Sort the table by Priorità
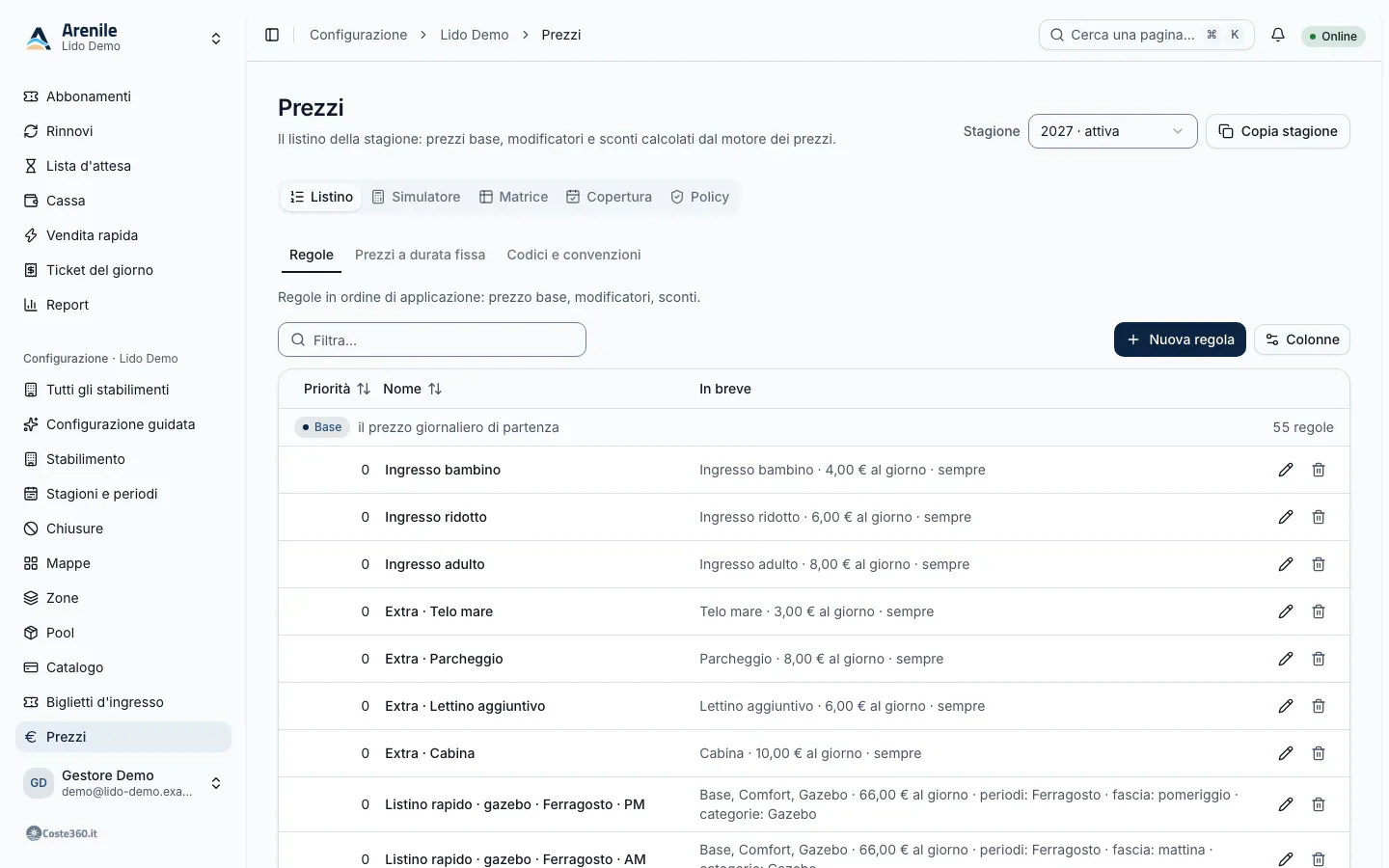 [x=337, y=389]
